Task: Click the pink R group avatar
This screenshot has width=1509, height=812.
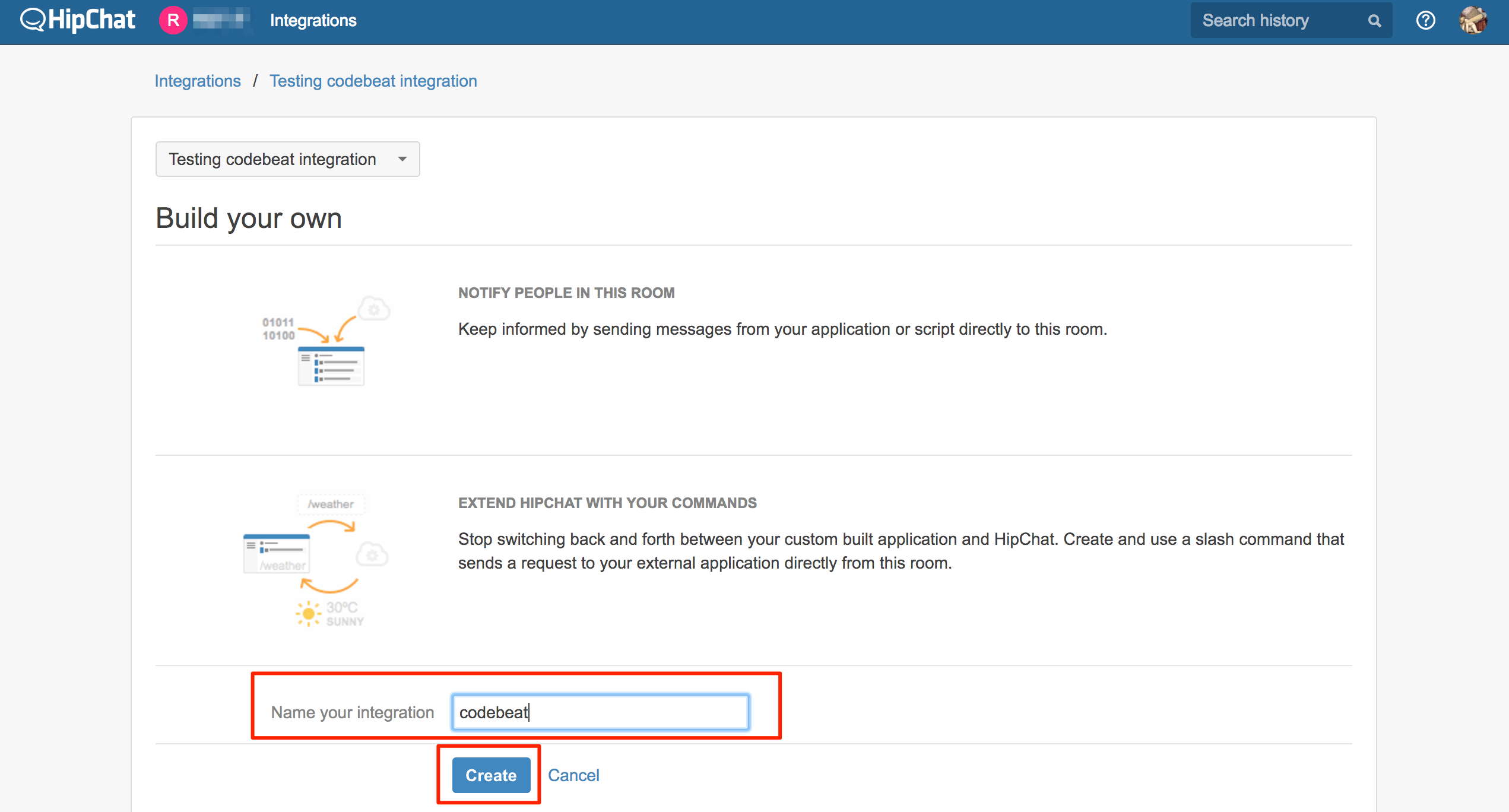Action: click(173, 20)
